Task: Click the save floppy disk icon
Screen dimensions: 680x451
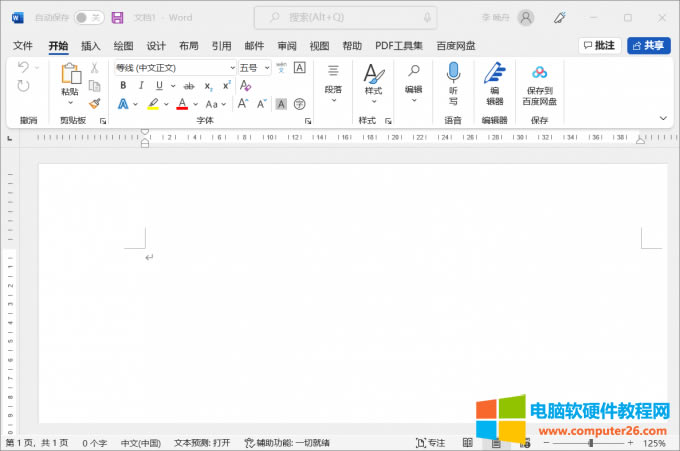Action: [x=118, y=18]
